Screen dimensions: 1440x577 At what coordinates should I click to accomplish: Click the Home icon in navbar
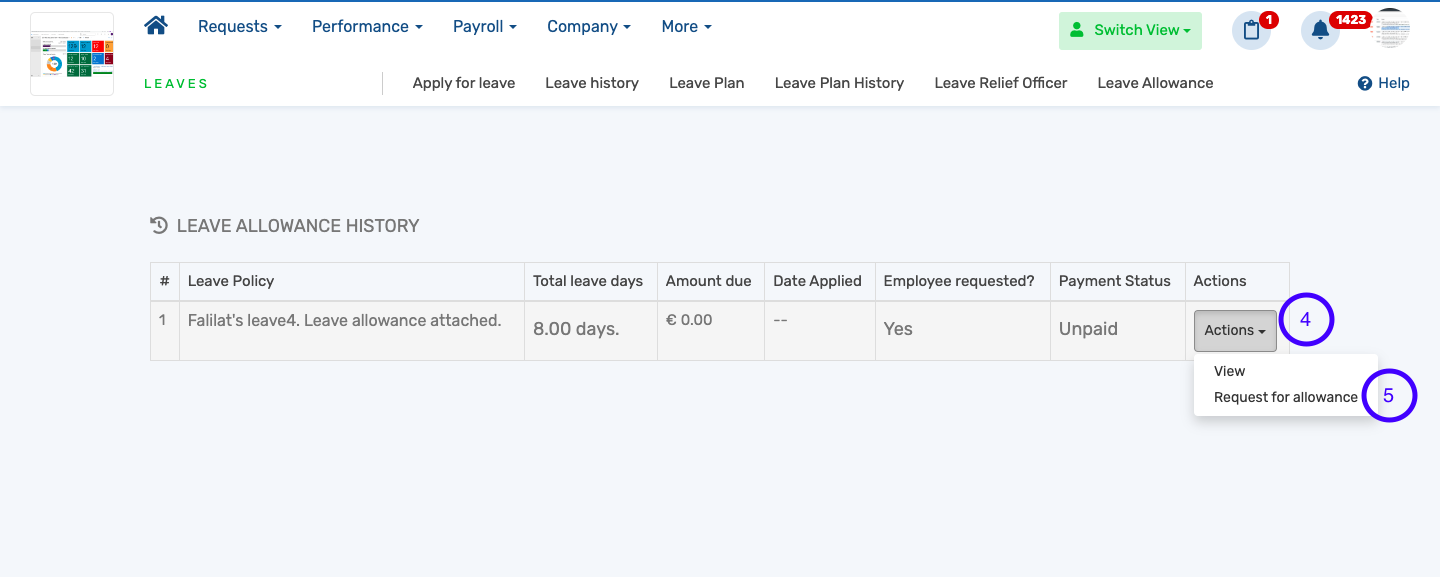click(156, 26)
